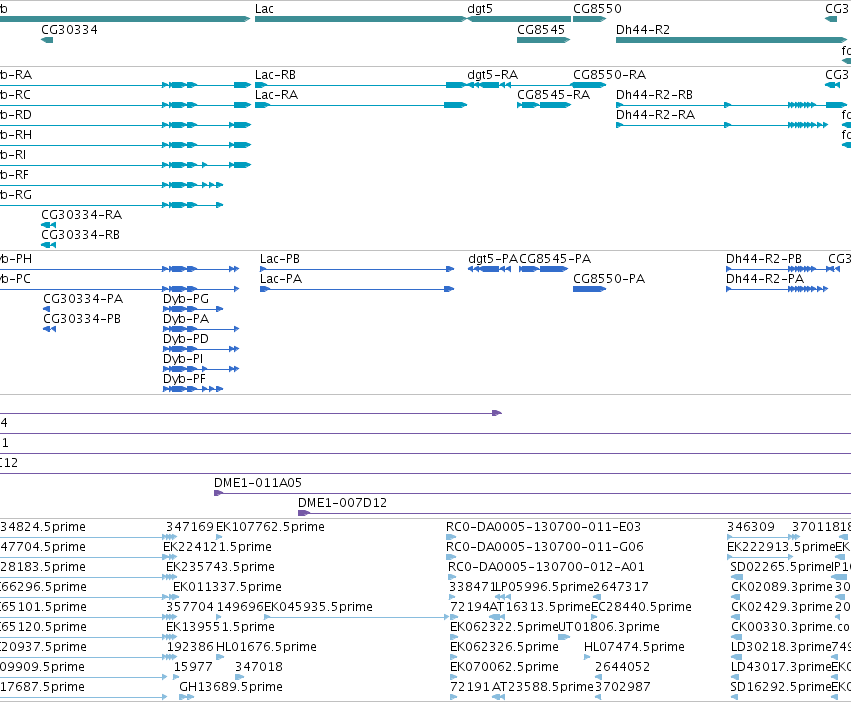This screenshot has width=851, height=702.
Task: Select EST EK062326.5prime
Action: [x=453, y=657]
